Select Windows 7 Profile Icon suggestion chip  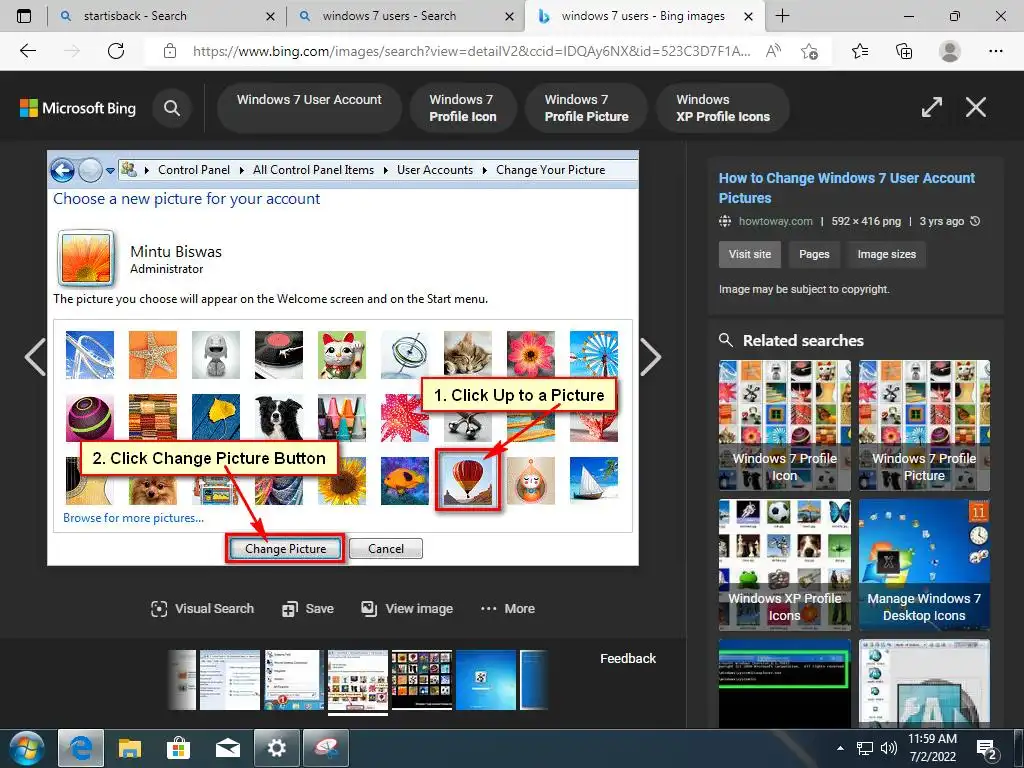pos(463,108)
